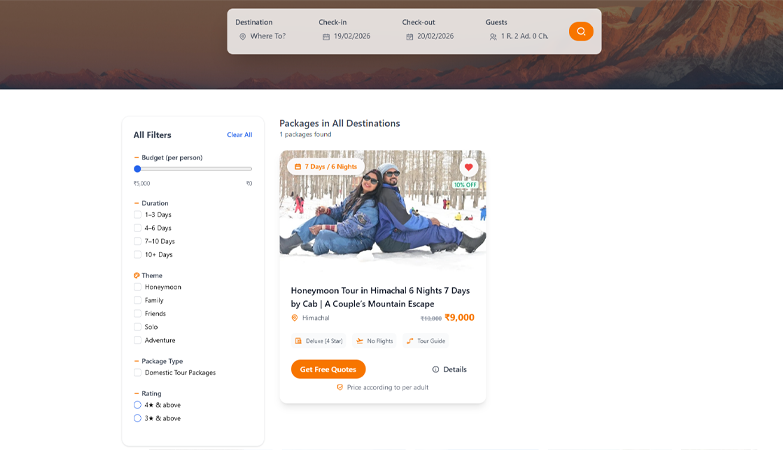Tick the Honeymoon theme checkbox

138,287
